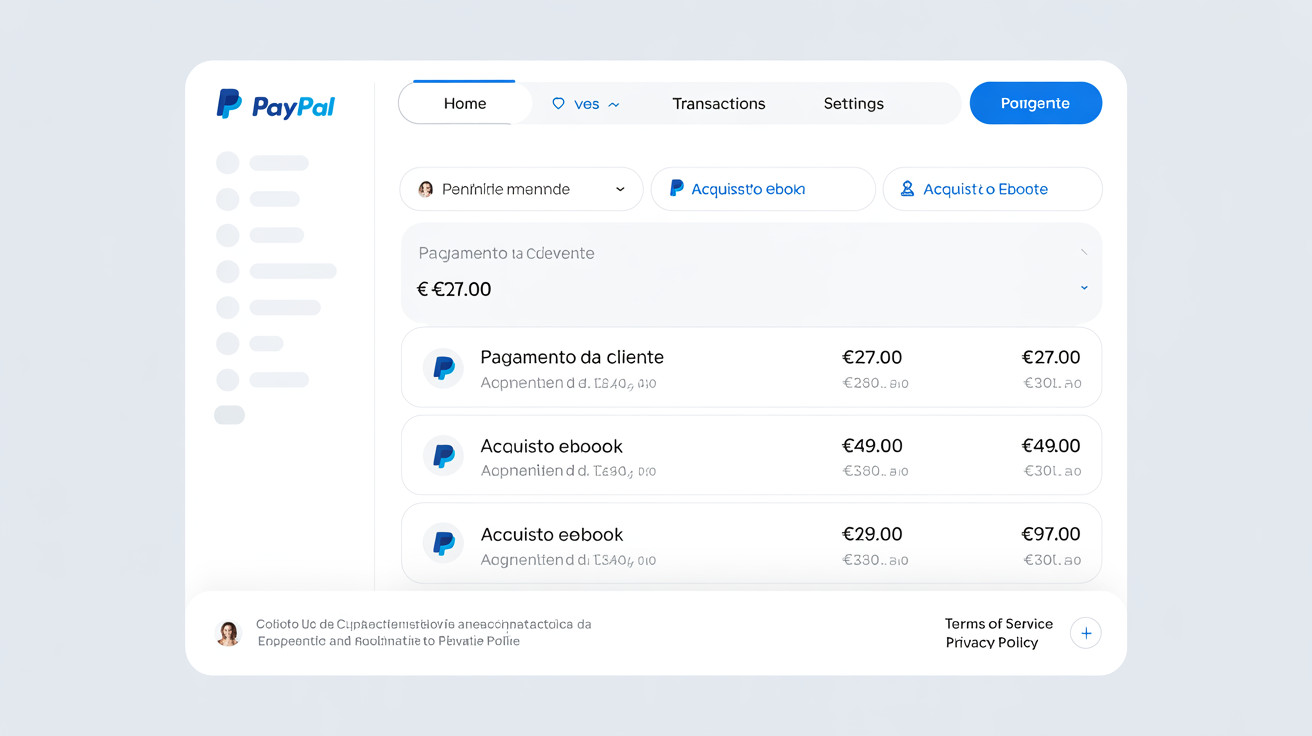Click the person icon in right filter pill
Image resolution: width=1312 pixels, height=736 pixels.
pyautogui.click(x=907, y=188)
